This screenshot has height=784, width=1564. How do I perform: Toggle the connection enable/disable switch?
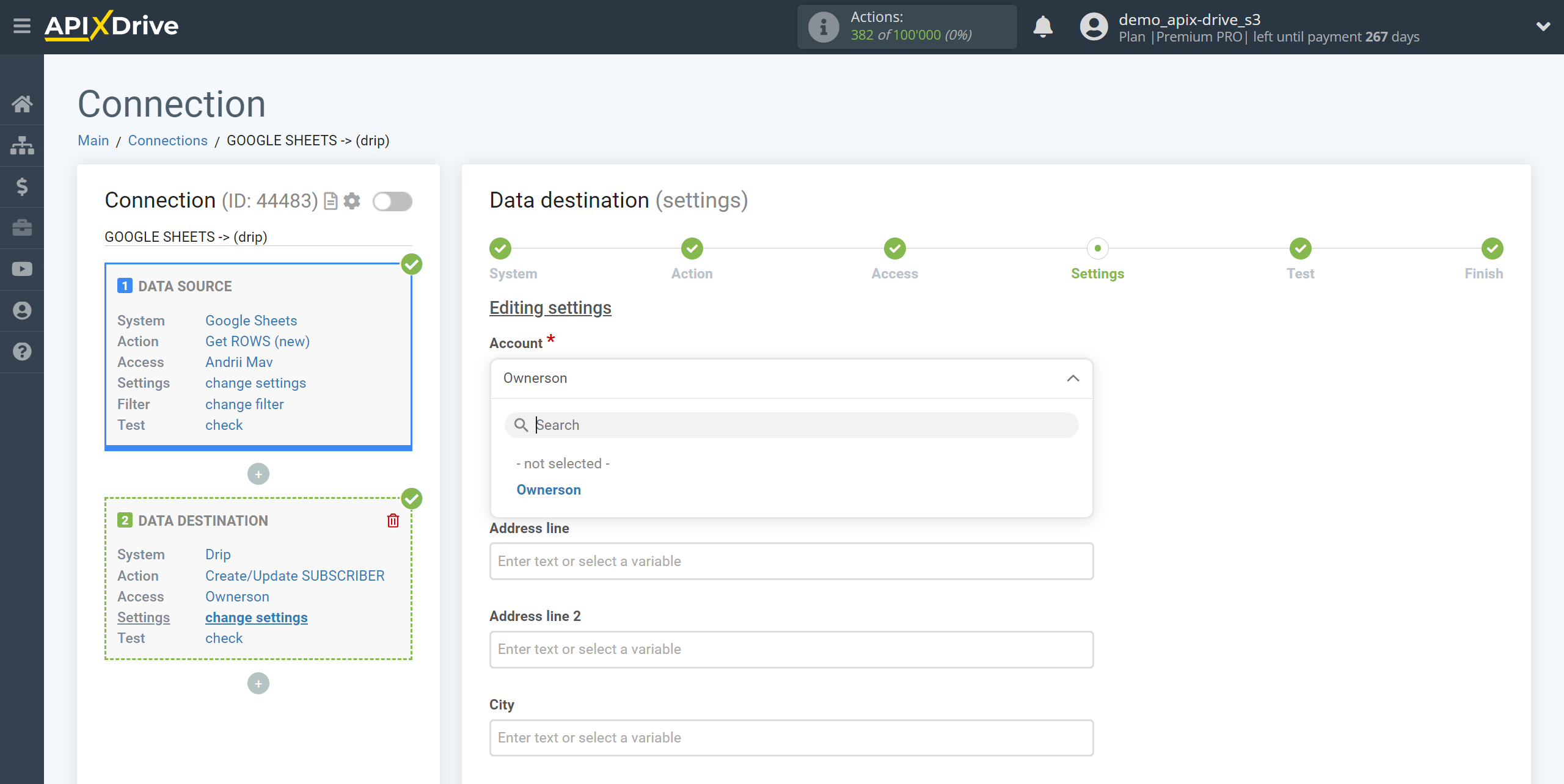coord(391,200)
